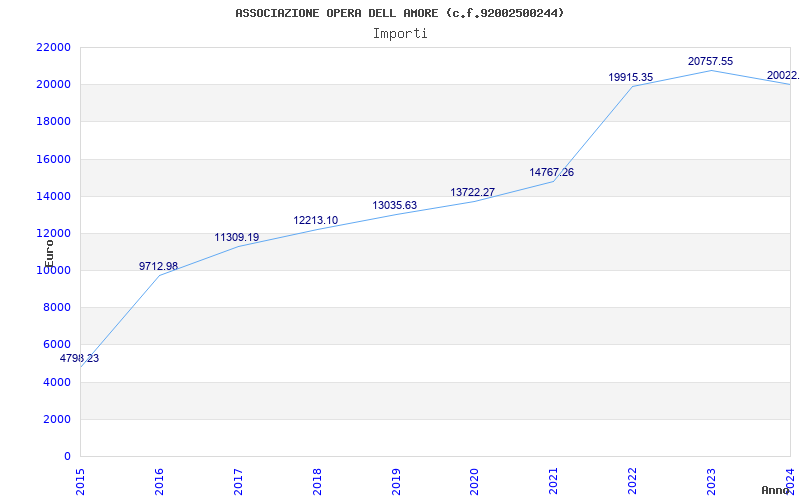Select the data label 20757.55

[710, 61]
